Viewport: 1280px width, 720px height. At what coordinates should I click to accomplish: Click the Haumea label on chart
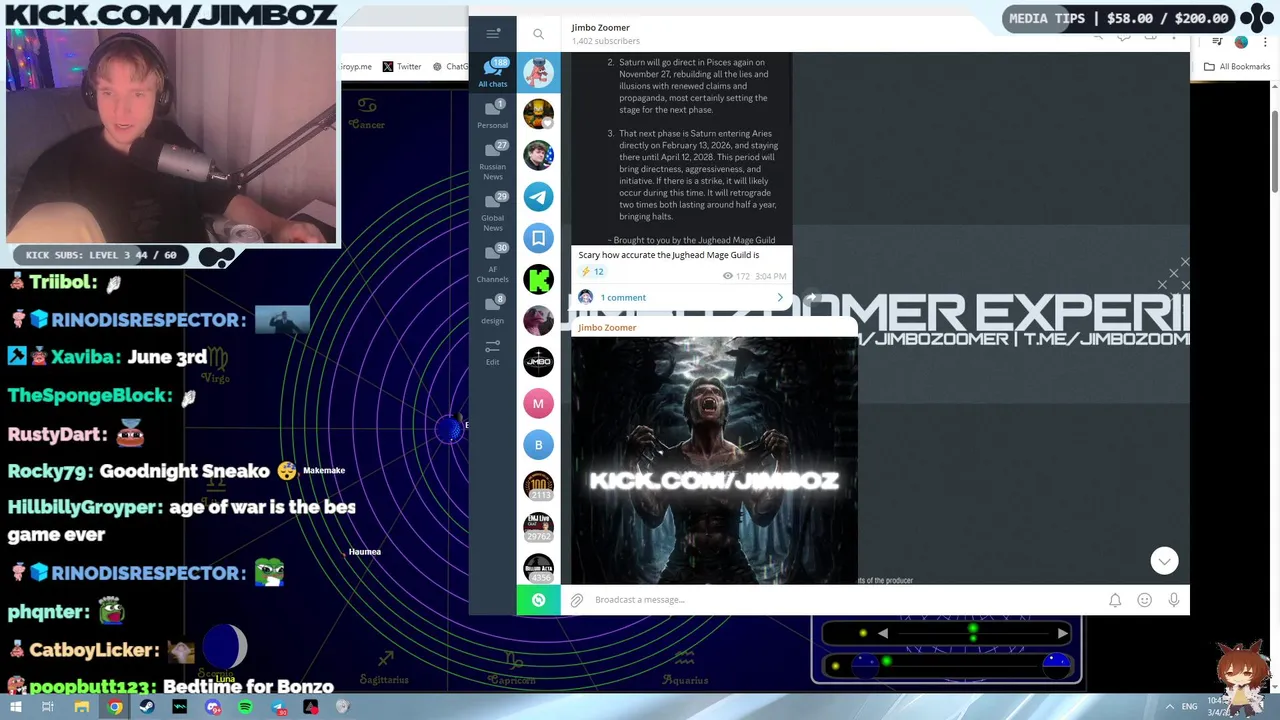point(364,552)
